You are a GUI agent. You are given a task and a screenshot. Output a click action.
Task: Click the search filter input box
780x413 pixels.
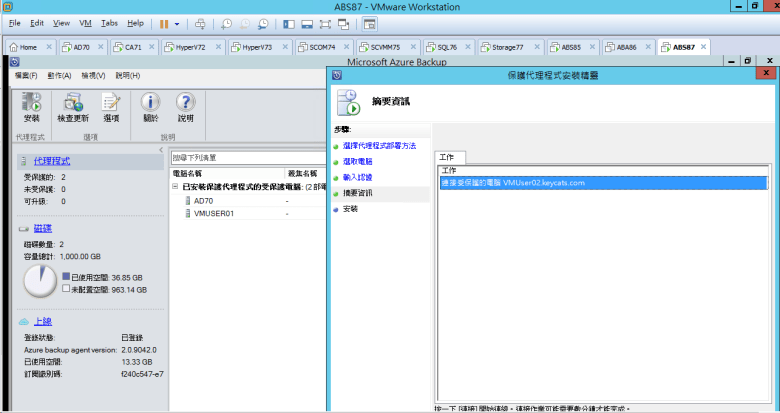coord(240,157)
